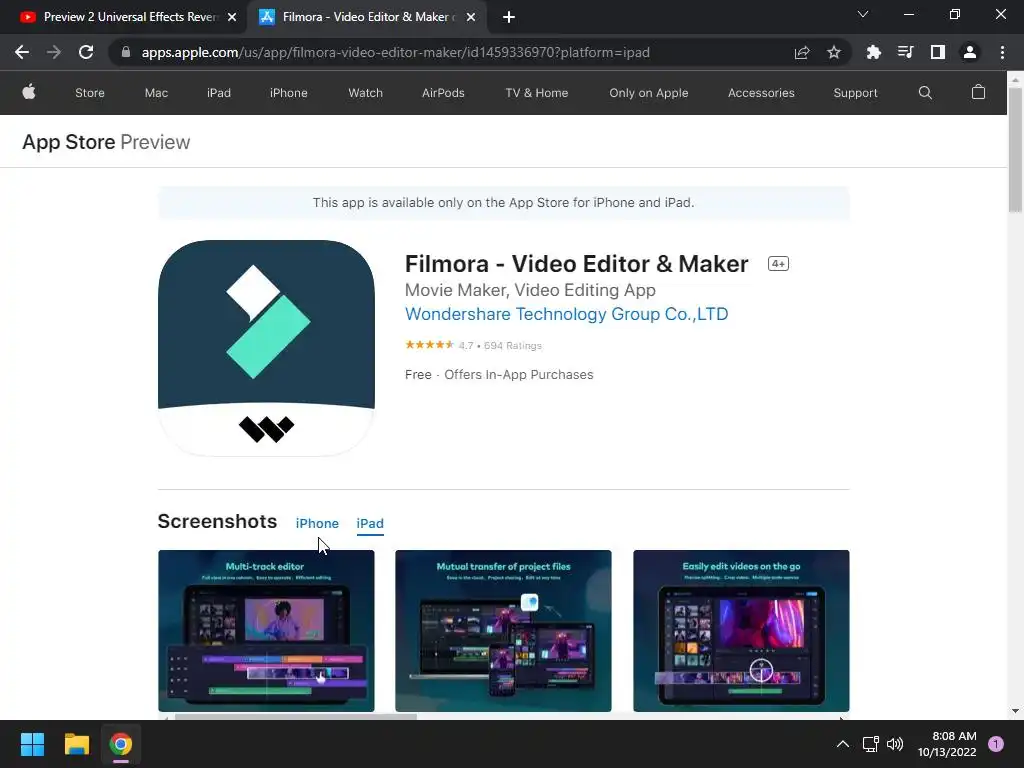The height and width of the screenshot is (768, 1024).
Task: Bookmark this page with the star icon
Action: point(833,52)
